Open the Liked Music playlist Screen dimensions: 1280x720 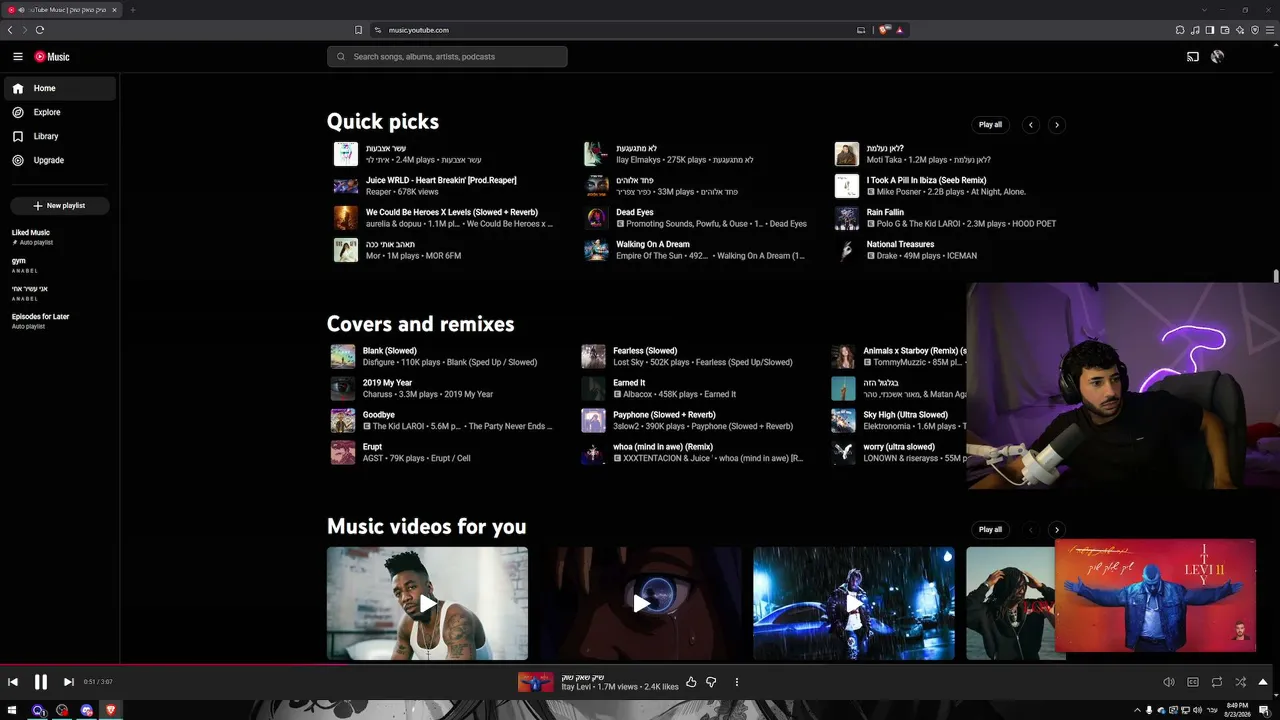pos(31,233)
